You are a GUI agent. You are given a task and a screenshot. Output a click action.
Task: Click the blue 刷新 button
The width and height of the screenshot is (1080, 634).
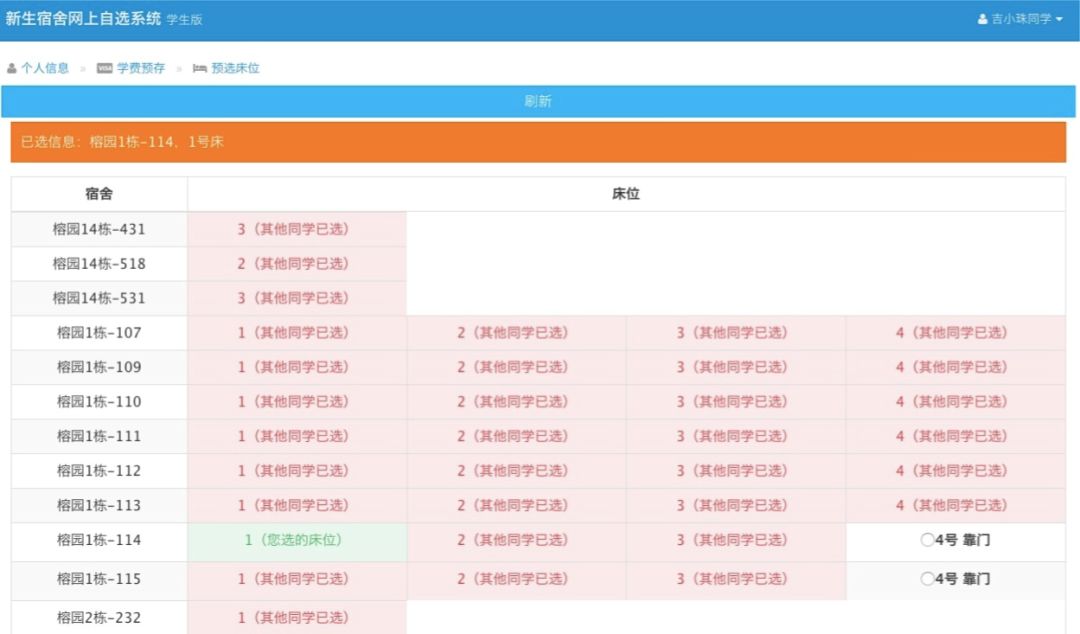click(538, 101)
